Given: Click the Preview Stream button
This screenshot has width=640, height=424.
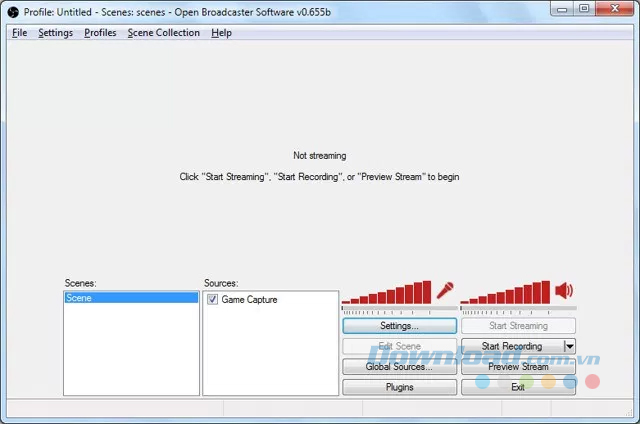Looking at the screenshot, I should pyautogui.click(x=518, y=366).
